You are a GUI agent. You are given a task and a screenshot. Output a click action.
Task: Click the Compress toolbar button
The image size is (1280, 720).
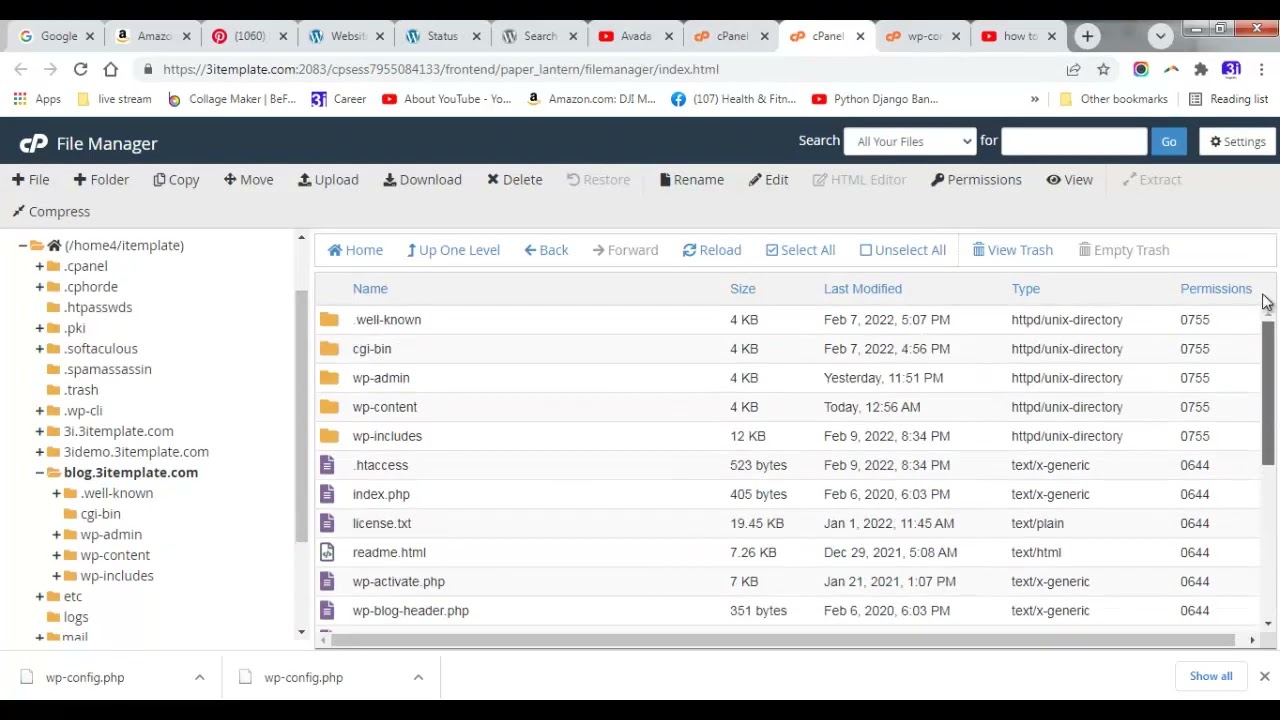point(51,212)
